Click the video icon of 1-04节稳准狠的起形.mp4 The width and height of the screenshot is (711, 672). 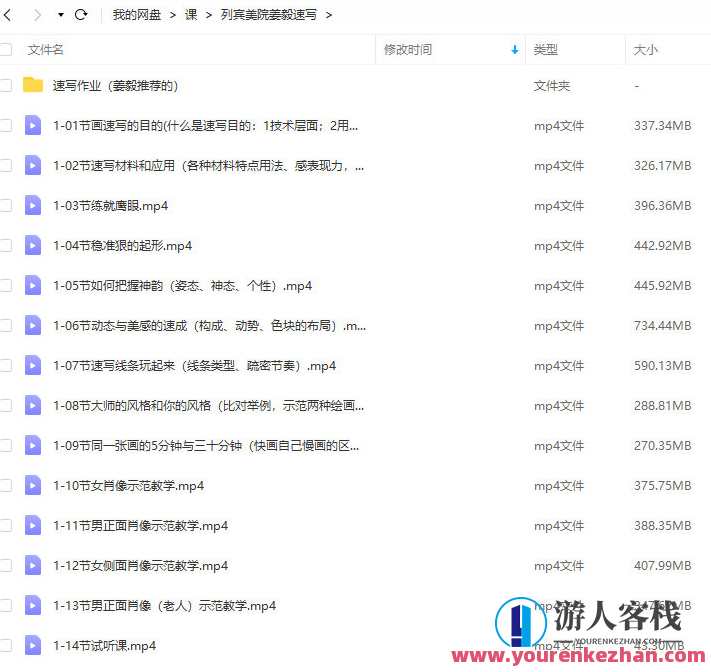click(33, 245)
